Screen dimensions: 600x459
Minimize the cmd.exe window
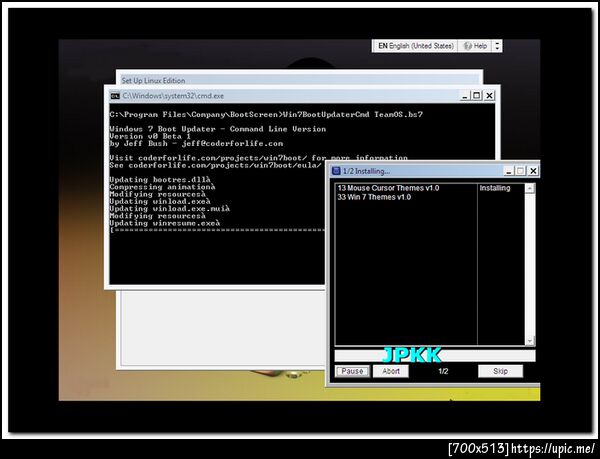pos(465,96)
